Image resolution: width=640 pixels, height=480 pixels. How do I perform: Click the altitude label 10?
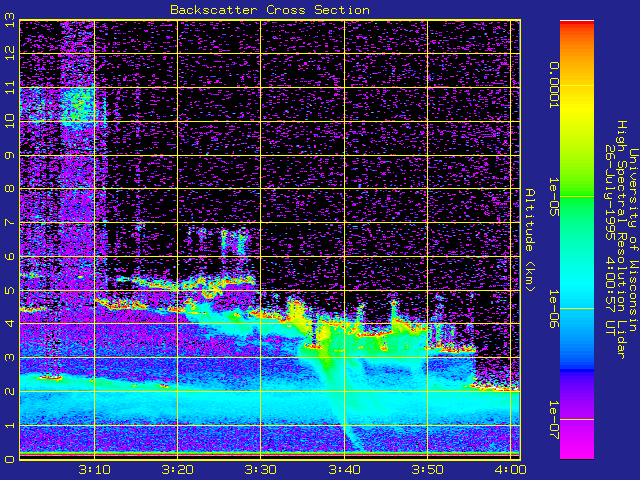[9, 121]
